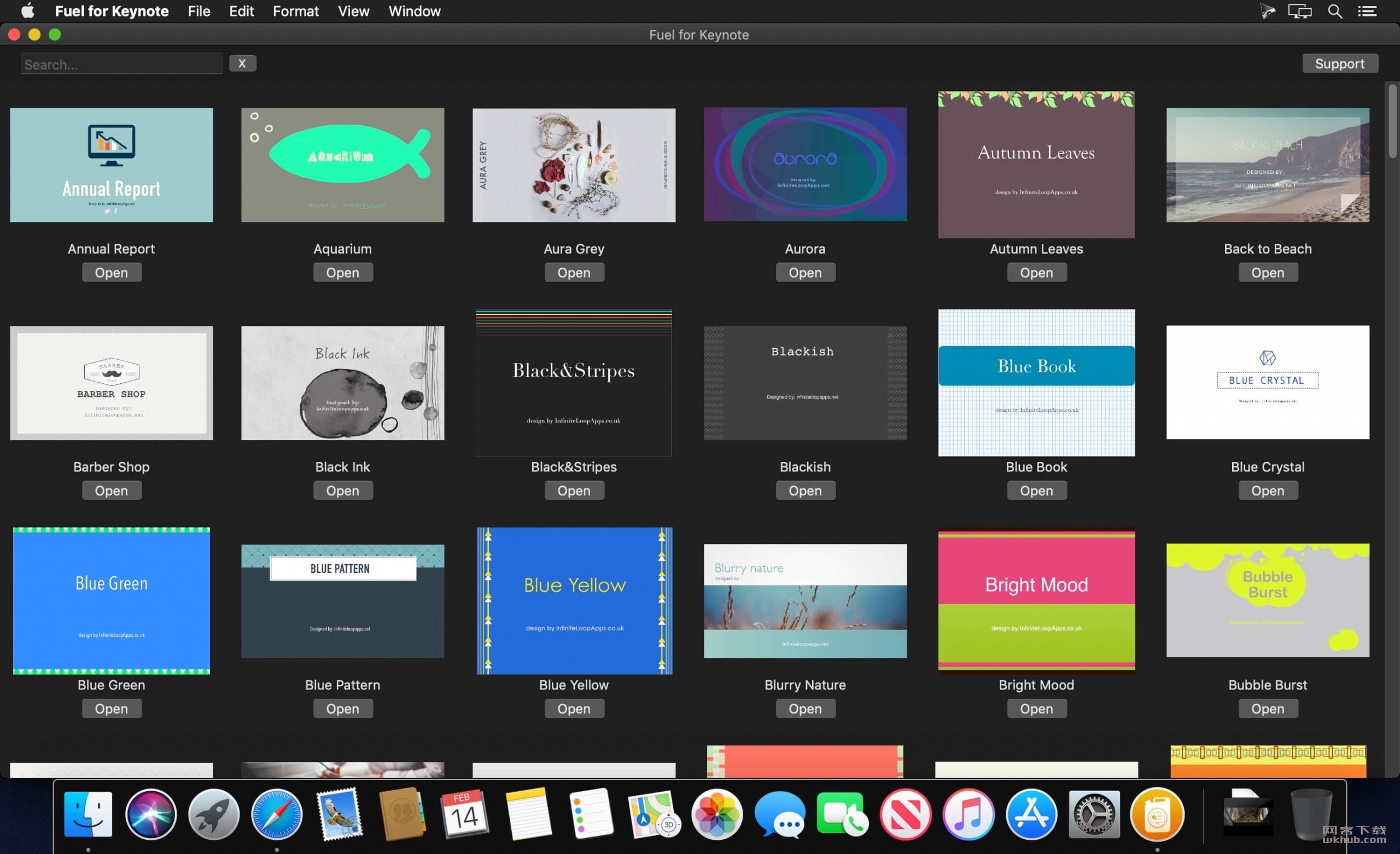Select the Blackish thumbnail
The width and height of the screenshot is (1400, 854).
805,383
